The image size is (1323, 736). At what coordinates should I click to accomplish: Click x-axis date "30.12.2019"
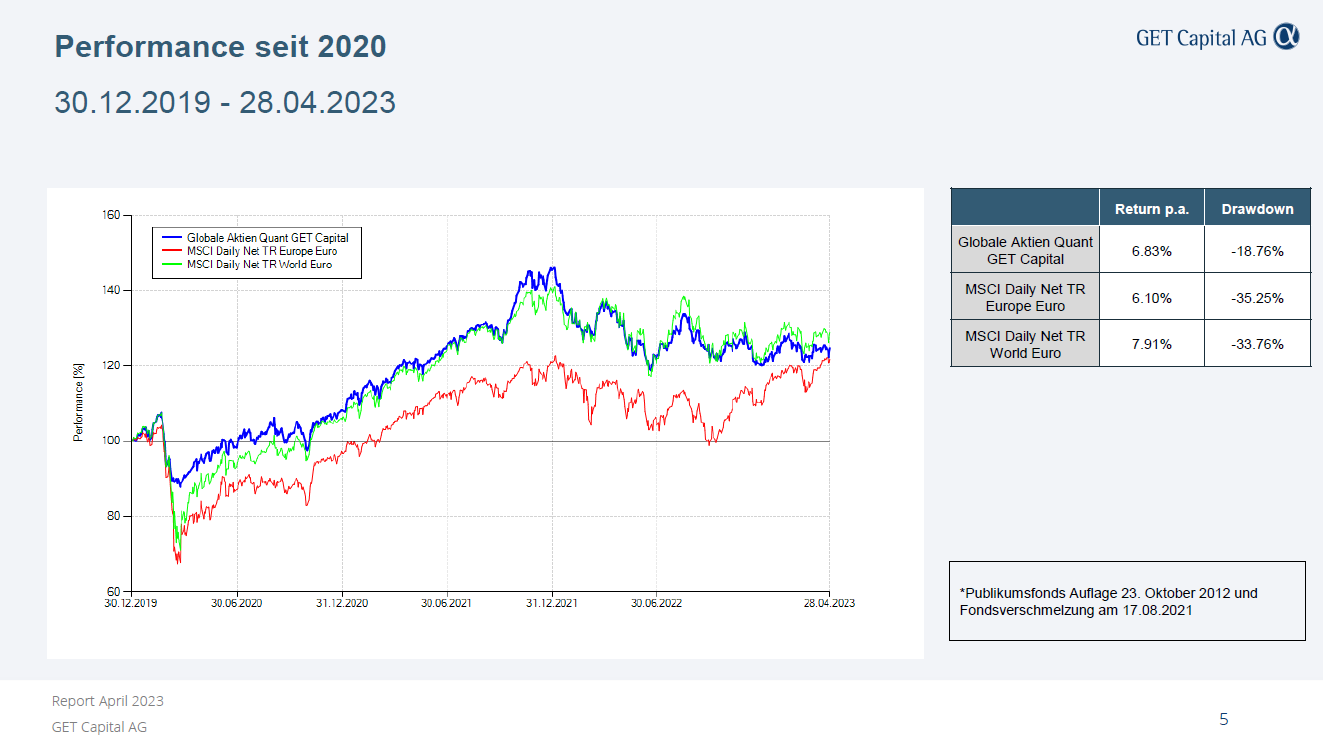[132, 603]
